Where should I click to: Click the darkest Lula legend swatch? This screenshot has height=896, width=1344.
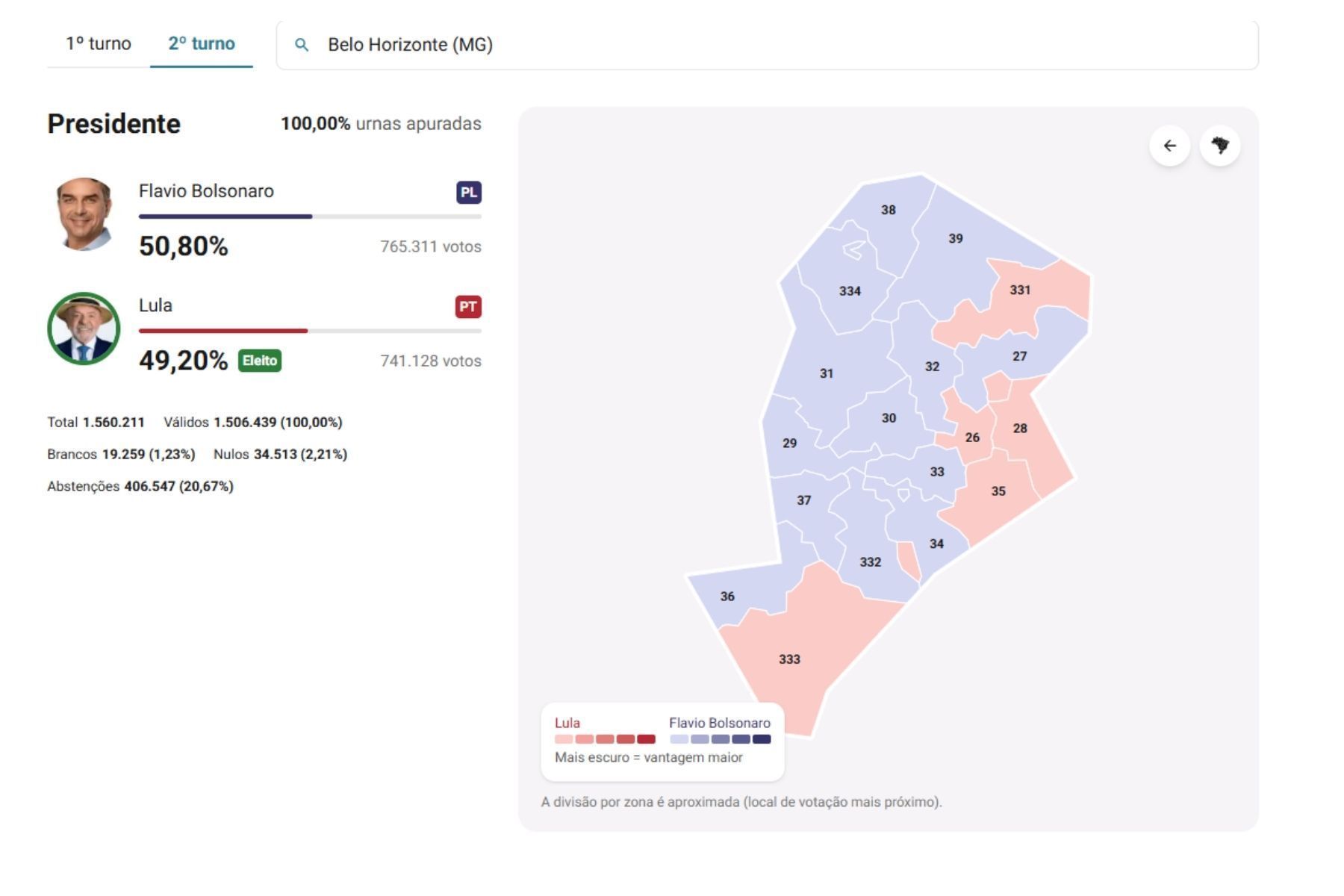pyautogui.click(x=646, y=739)
